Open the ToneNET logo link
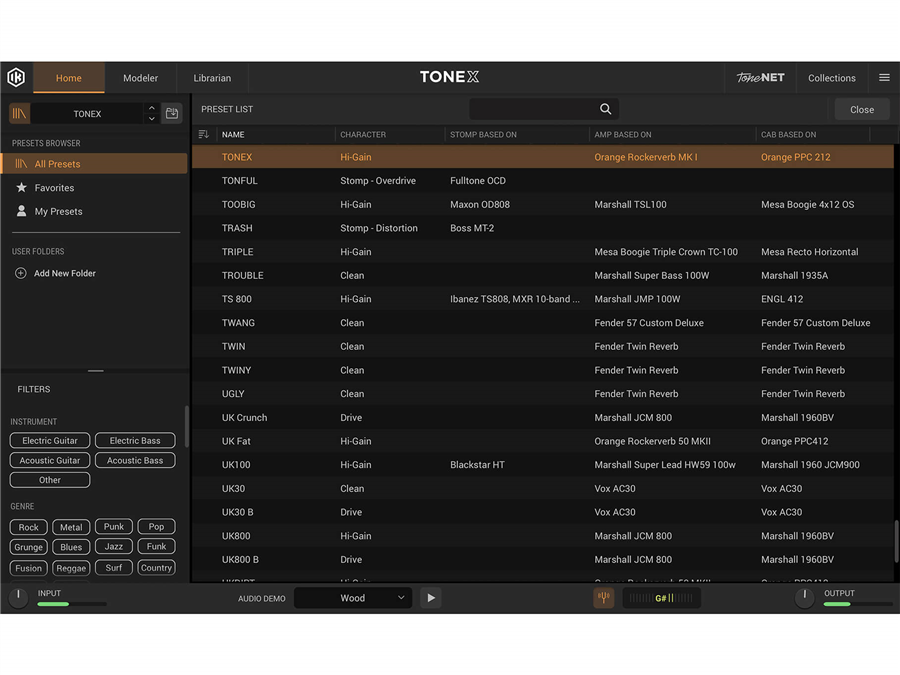 [760, 78]
